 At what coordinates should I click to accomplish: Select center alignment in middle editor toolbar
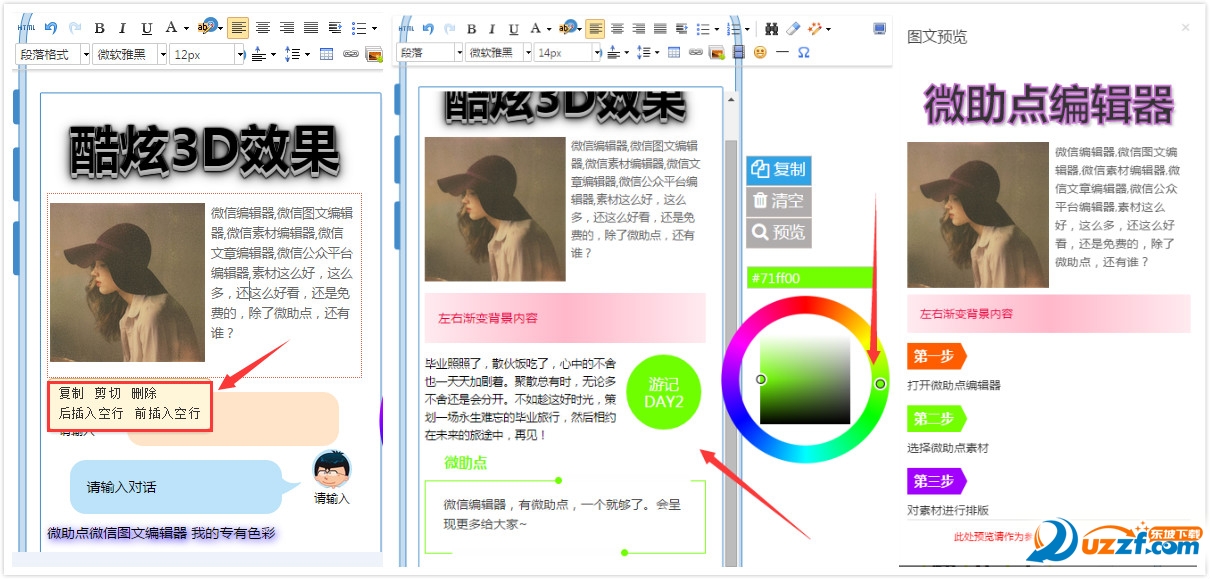click(x=617, y=28)
